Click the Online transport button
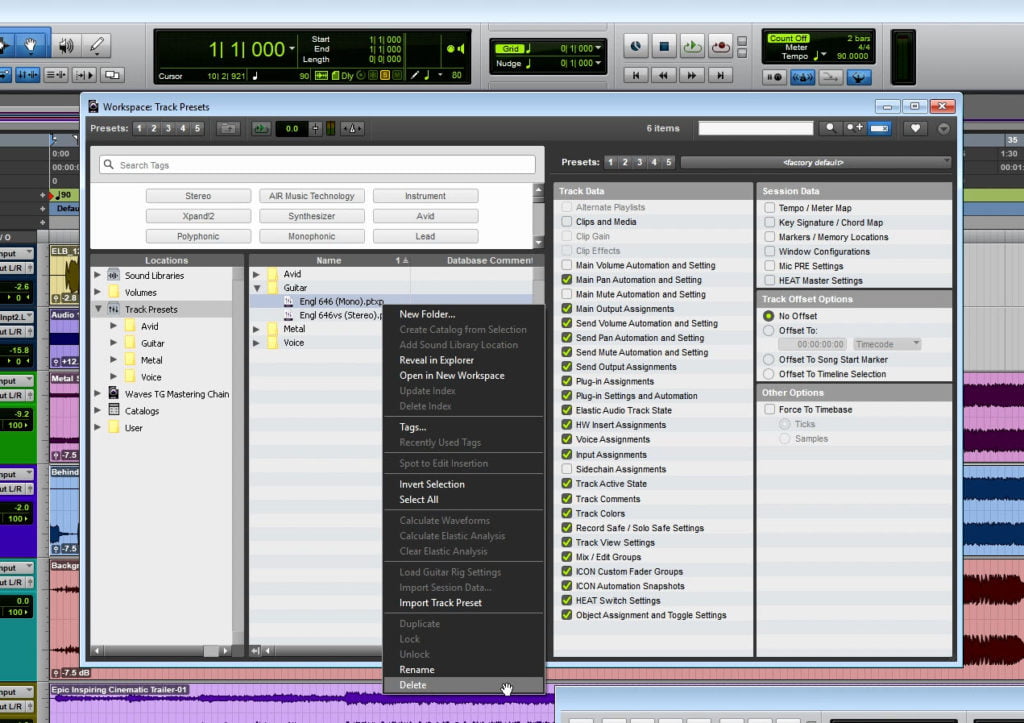Viewport: 1024px width, 723px height. click(x=635, y=46)
